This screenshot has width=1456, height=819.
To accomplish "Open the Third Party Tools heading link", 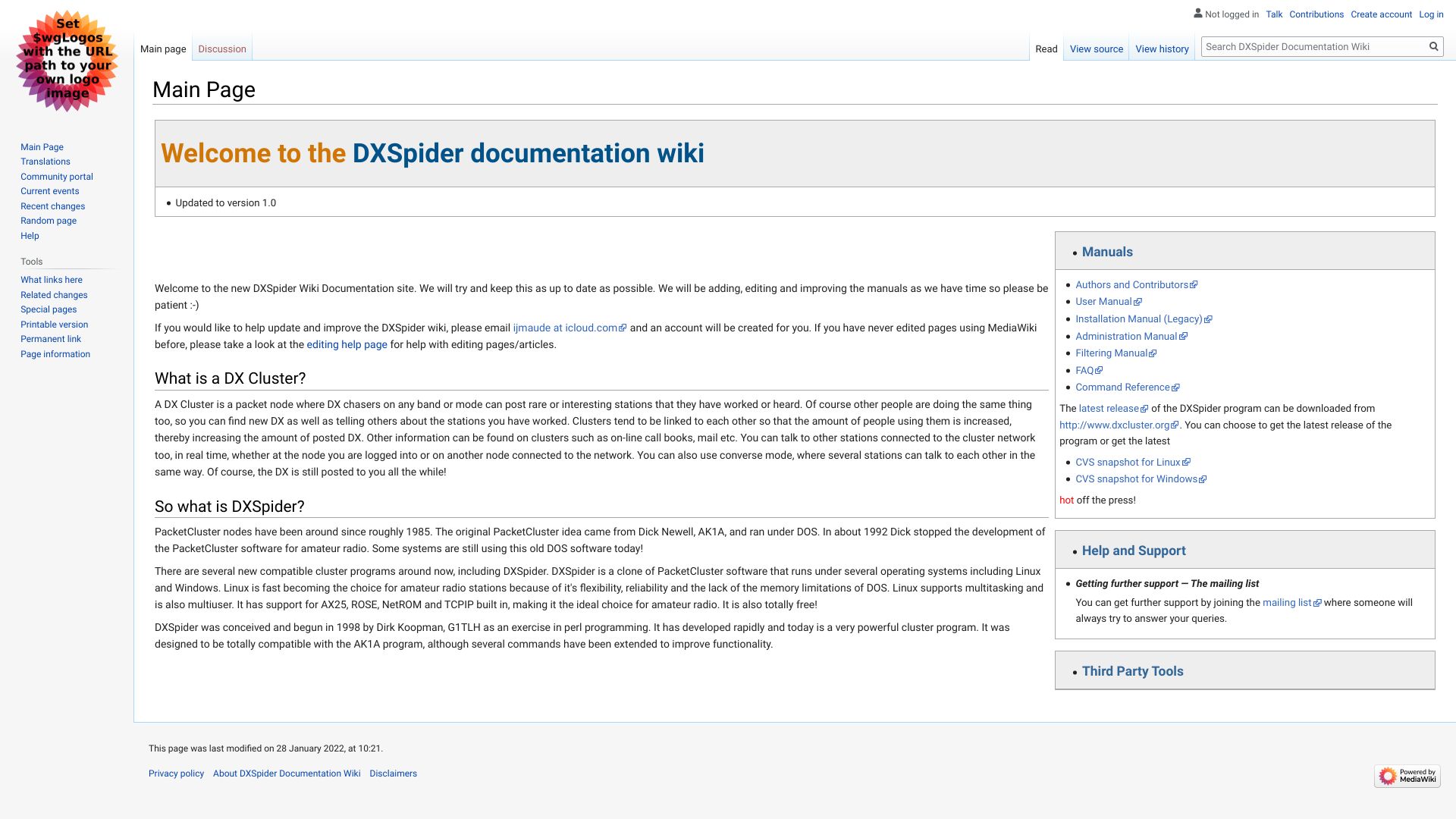I will [x=1132, y=671].
